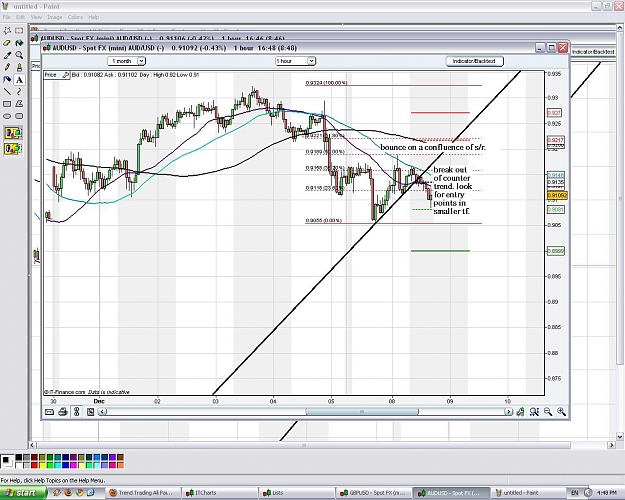The height and width of the screenshot is (500, 625).
Task: Choose the magenta palette swatch
Action: point(73,465)
